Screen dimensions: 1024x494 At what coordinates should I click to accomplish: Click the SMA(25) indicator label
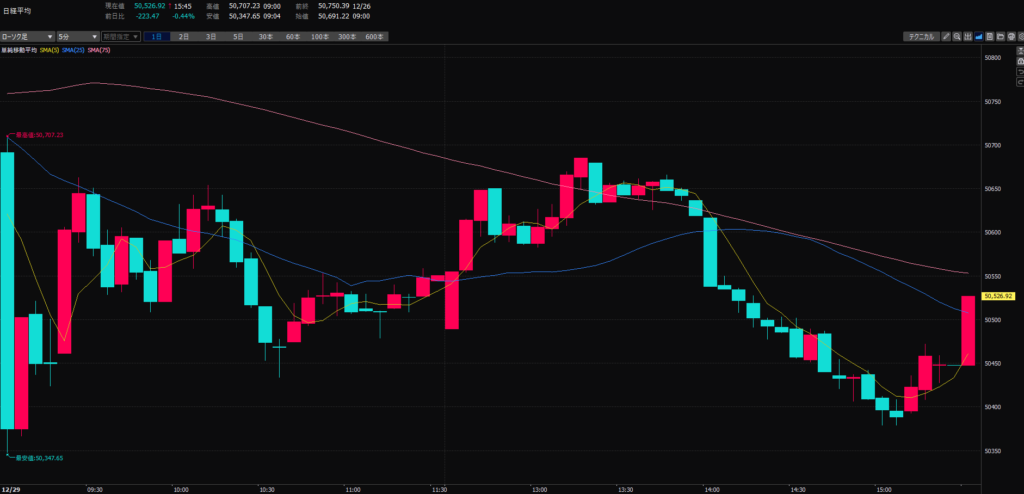[x=74, y=49]
